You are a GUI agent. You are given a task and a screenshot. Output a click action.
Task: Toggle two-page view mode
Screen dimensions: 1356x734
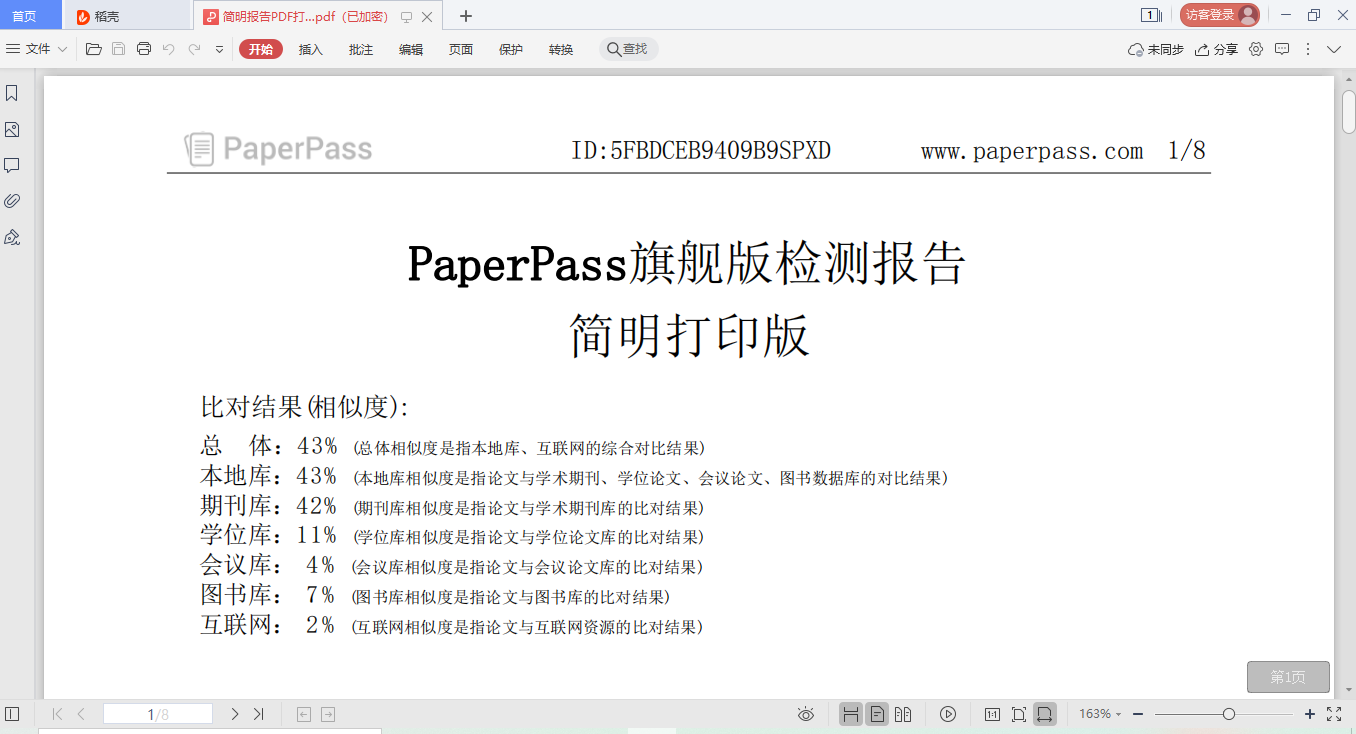coord(903,714)
